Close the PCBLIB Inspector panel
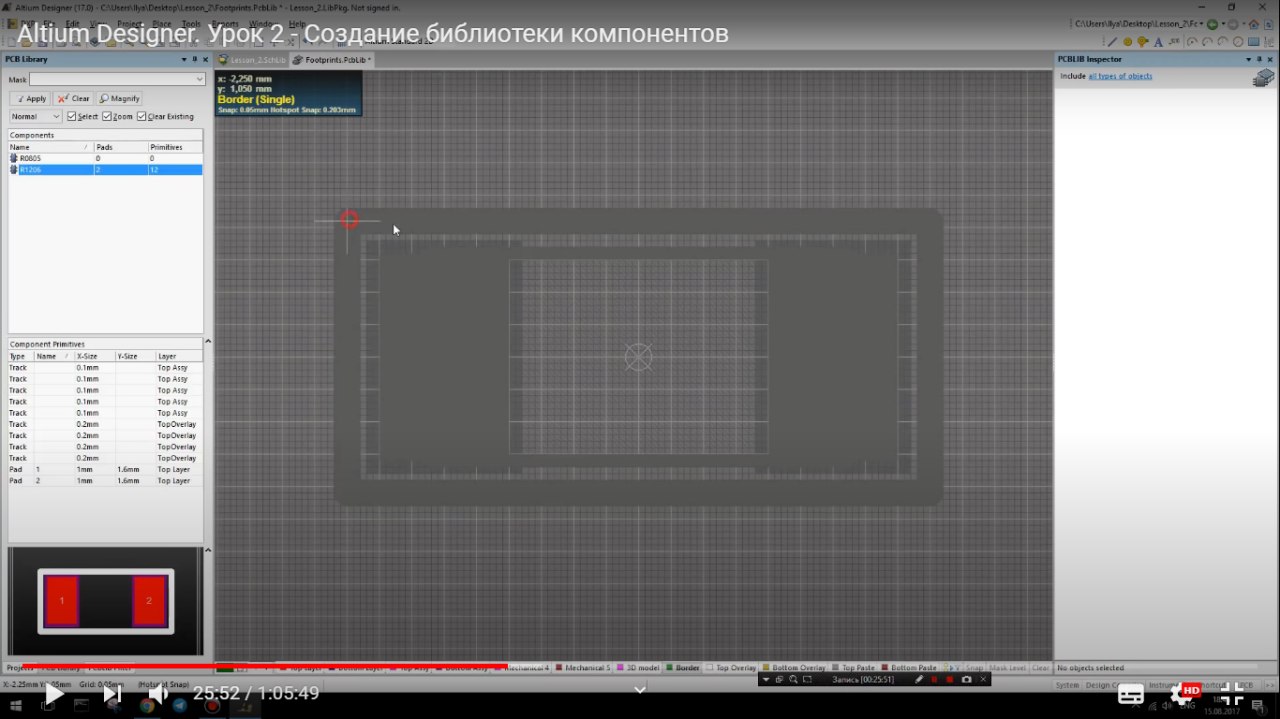 [x=1270, y=59]
